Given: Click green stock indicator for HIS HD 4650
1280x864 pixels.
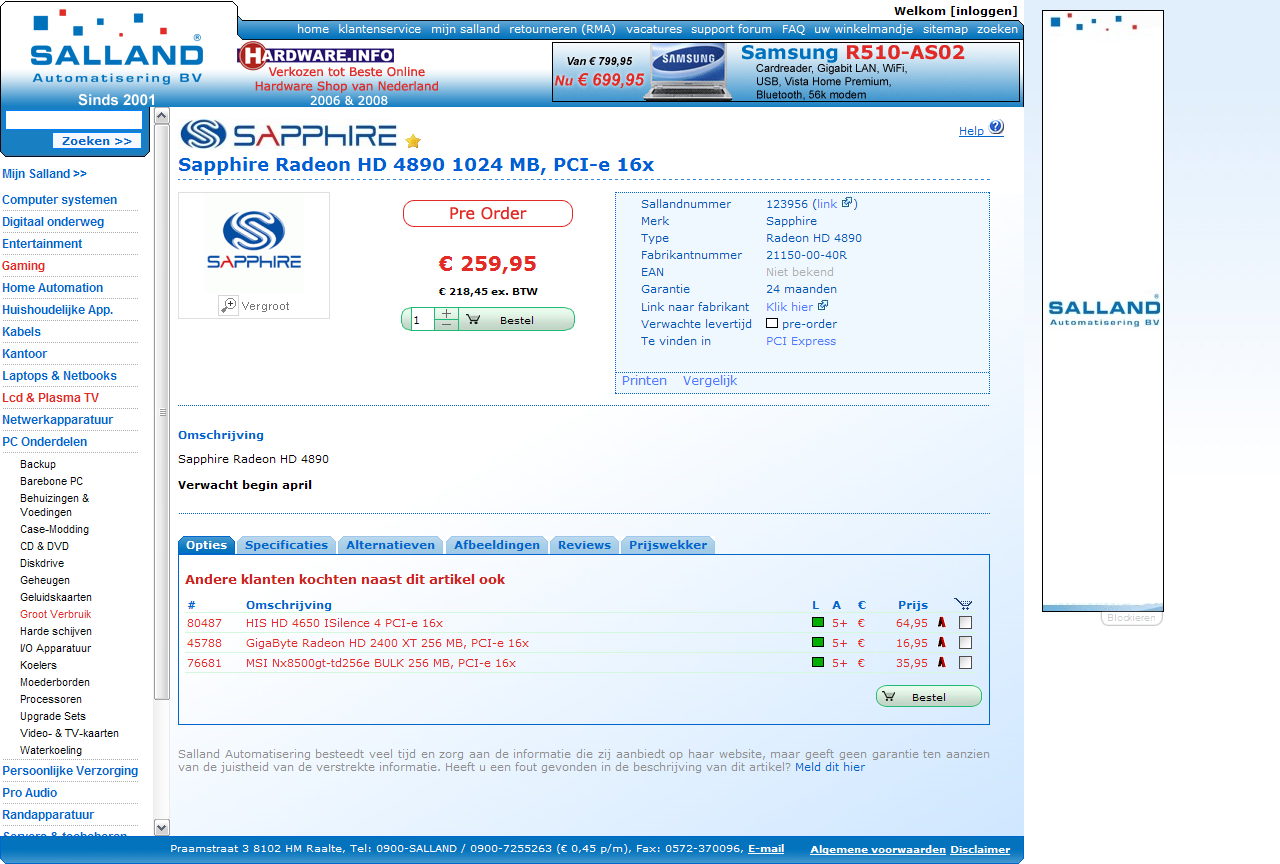Looking at the screenshot, I should click(818, 622).
